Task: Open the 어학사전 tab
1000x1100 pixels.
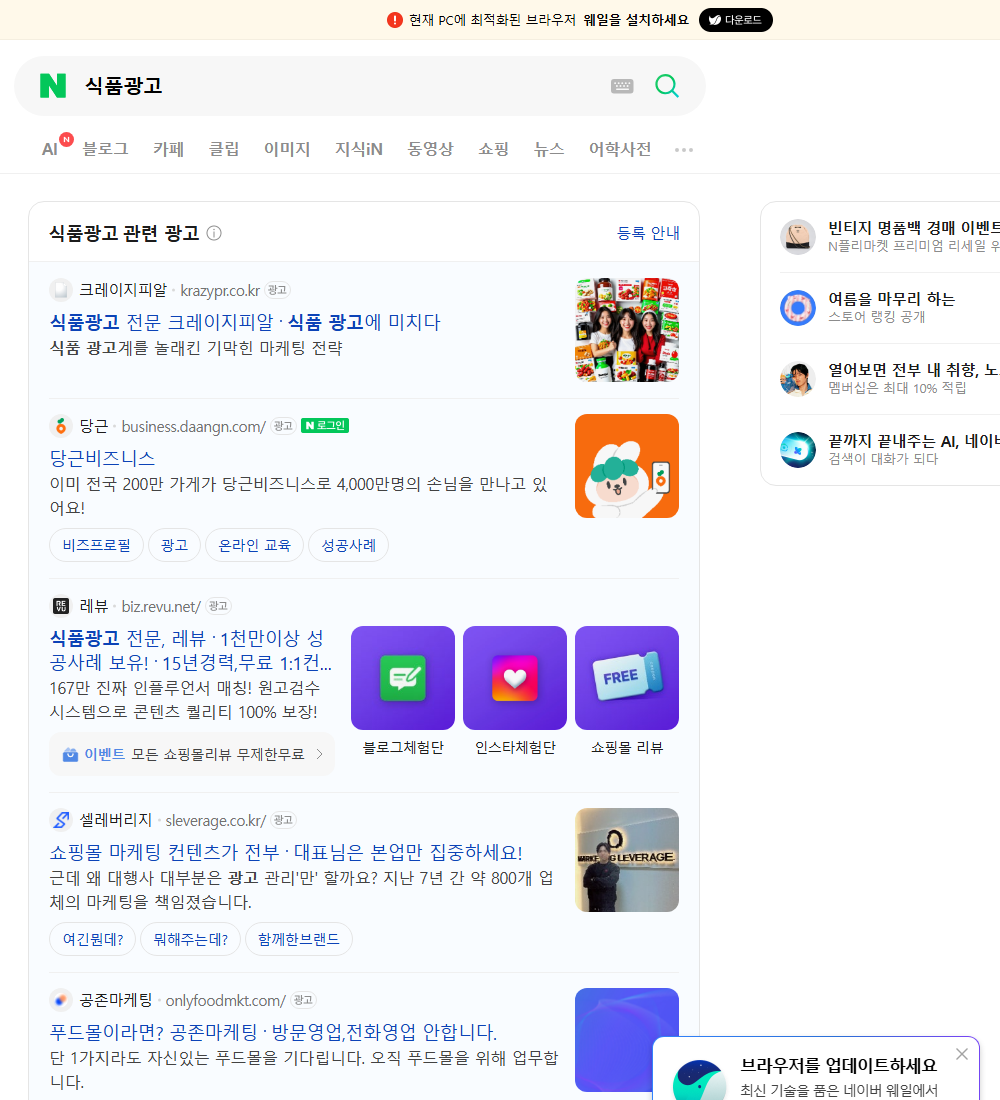Action: (x=620, y=149)
